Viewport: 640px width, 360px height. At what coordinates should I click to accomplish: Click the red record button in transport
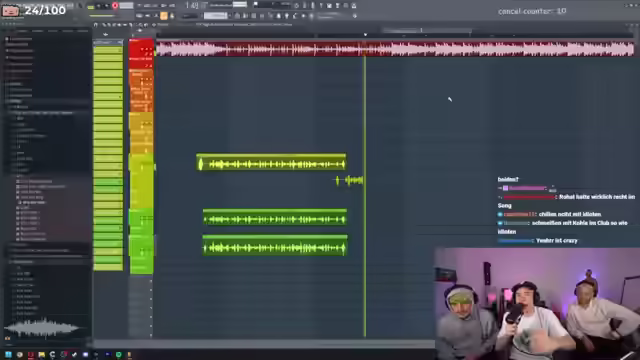115,6
